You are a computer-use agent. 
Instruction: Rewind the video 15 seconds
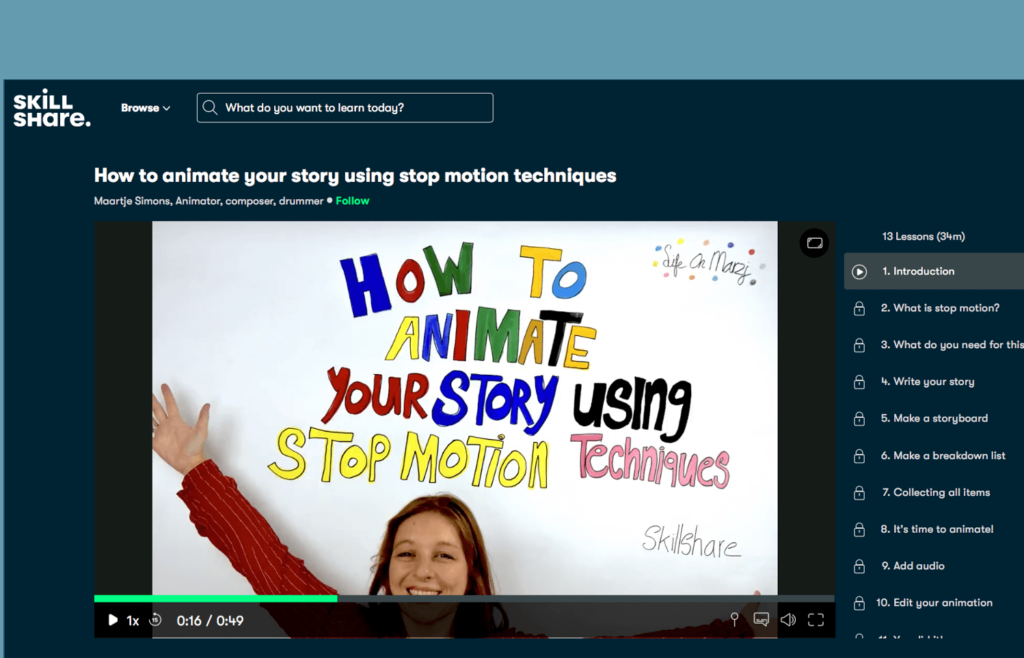coord(155,620)
